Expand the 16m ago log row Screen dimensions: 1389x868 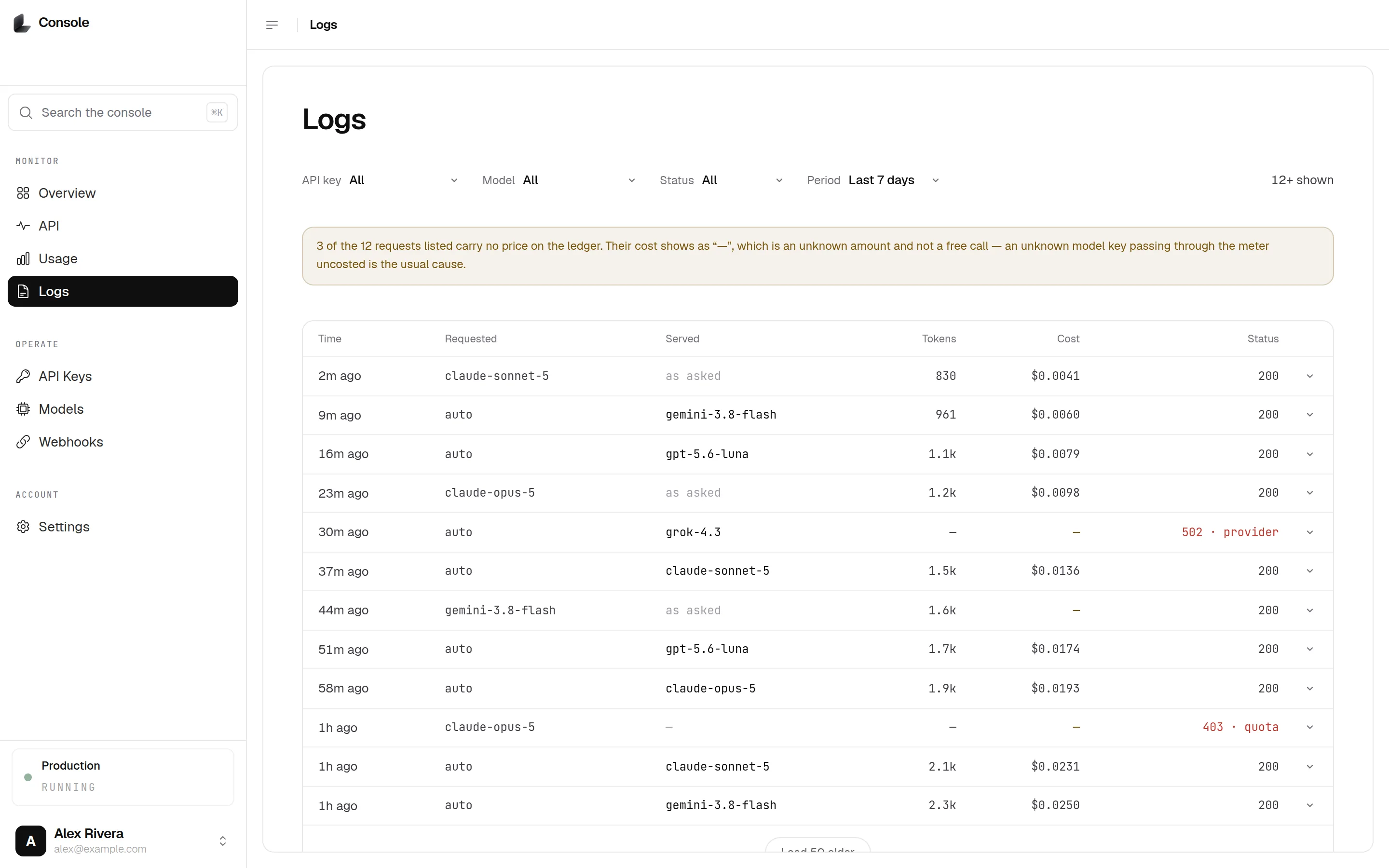(x=1310, y=454)
